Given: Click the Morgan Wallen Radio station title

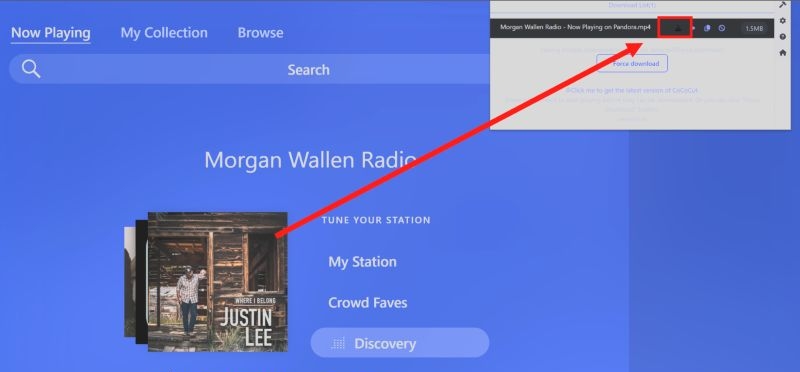Looking at the screenshot, I should tap(310, 160).
